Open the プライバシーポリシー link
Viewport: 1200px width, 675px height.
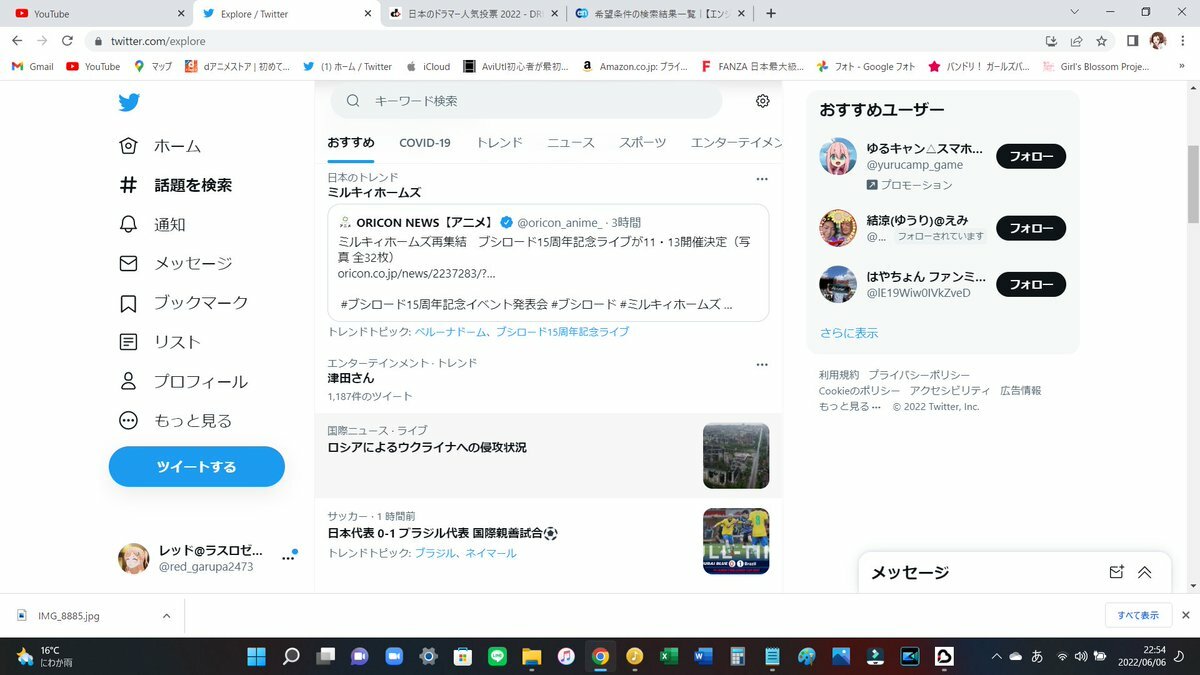click(919, 375)
